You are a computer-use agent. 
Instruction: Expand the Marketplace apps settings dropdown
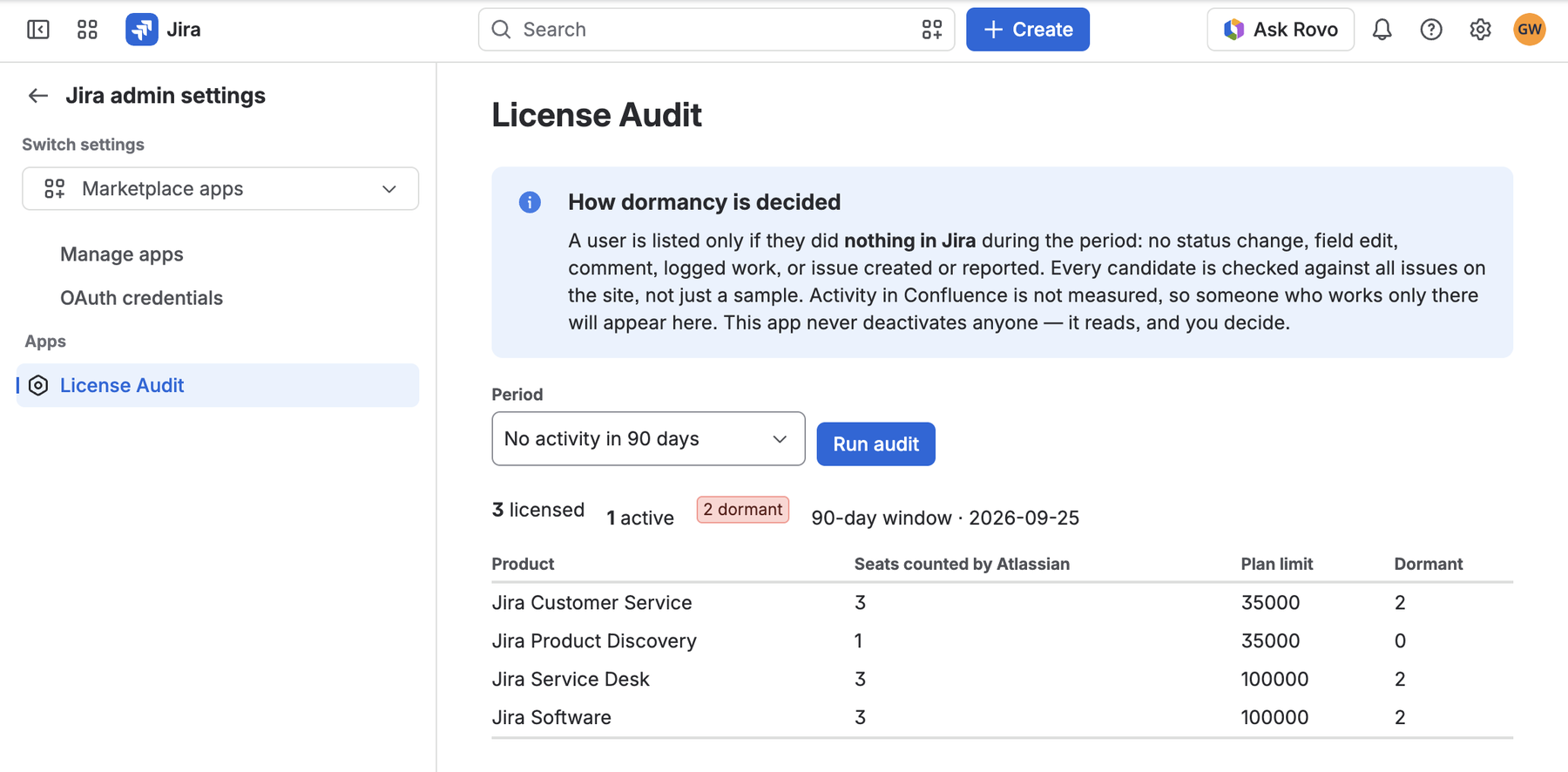(x=220, y=188)
